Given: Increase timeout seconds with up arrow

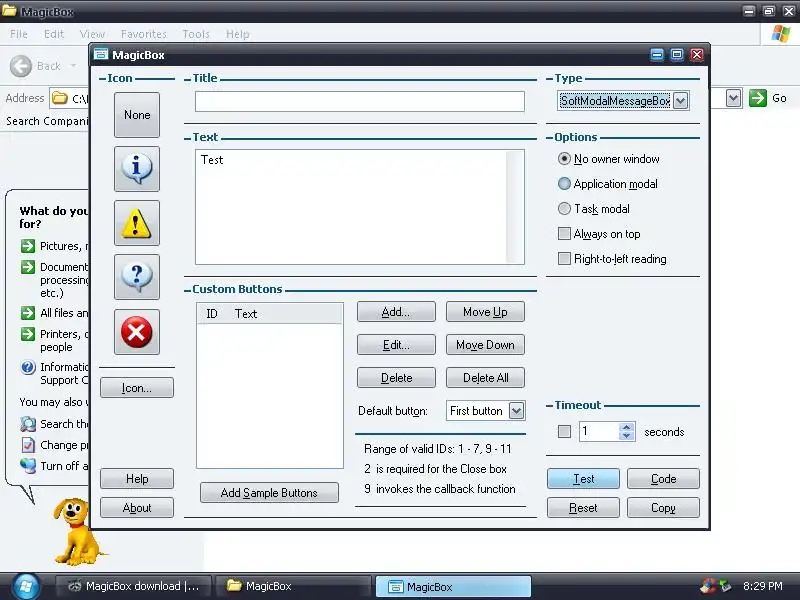Looking at the screenshot, I should click(627, 428).
